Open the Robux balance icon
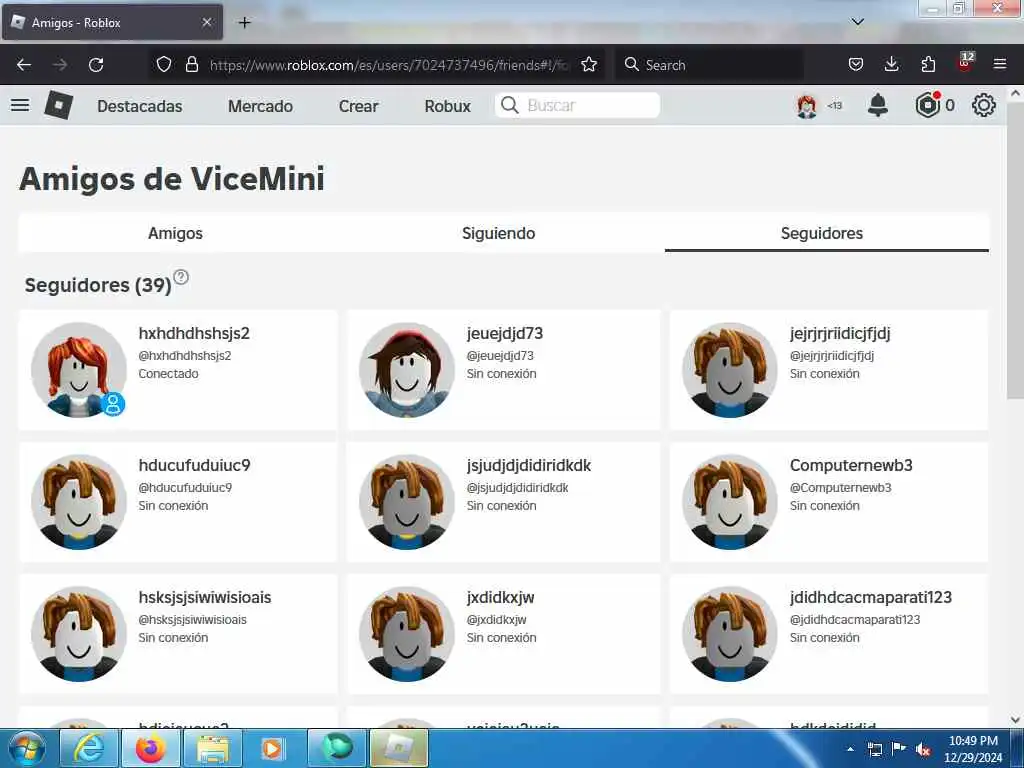Screen dimensions: 1024x768 pyautogui.click(x=927, y=105)
